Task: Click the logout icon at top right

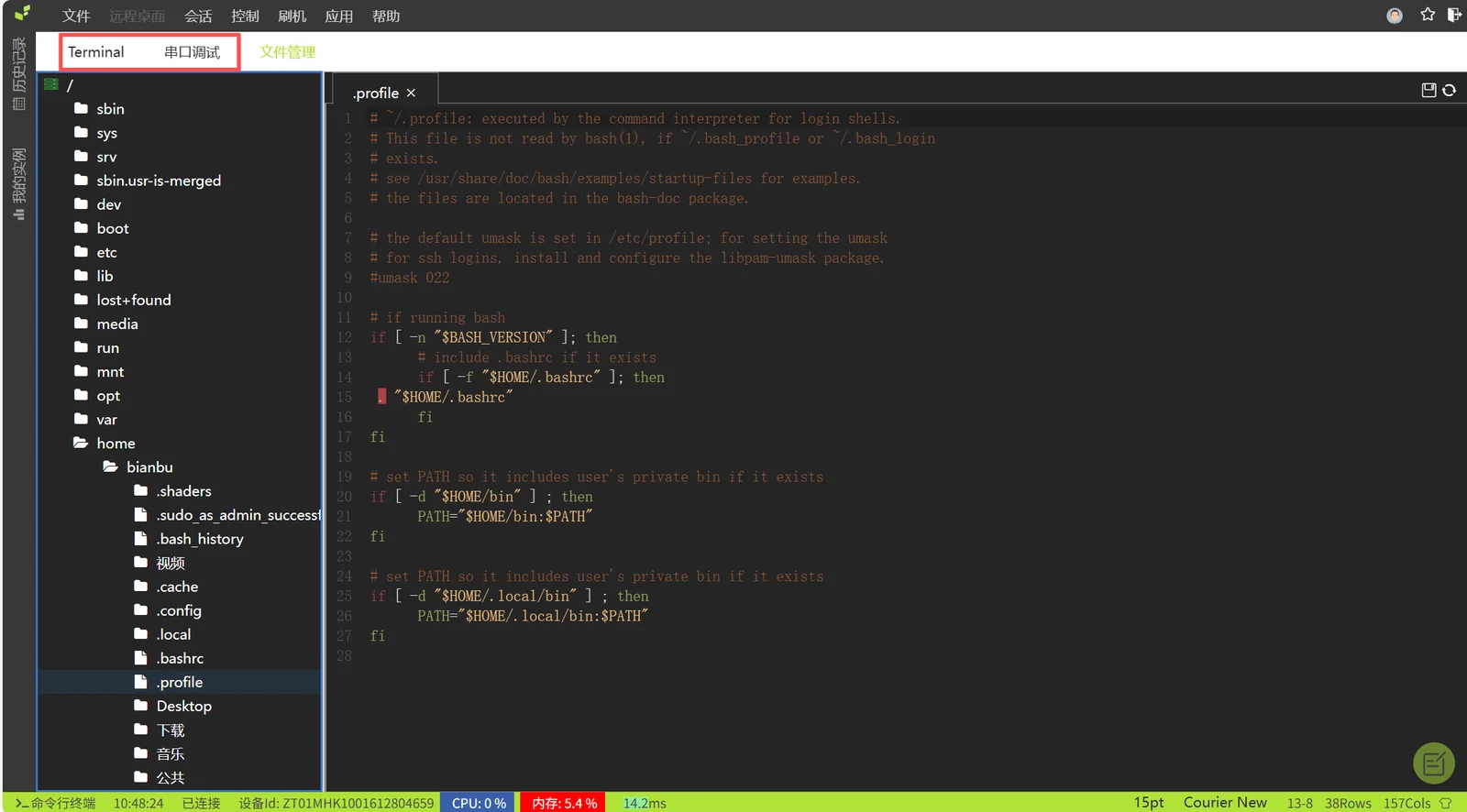Action: (1454, 15)
